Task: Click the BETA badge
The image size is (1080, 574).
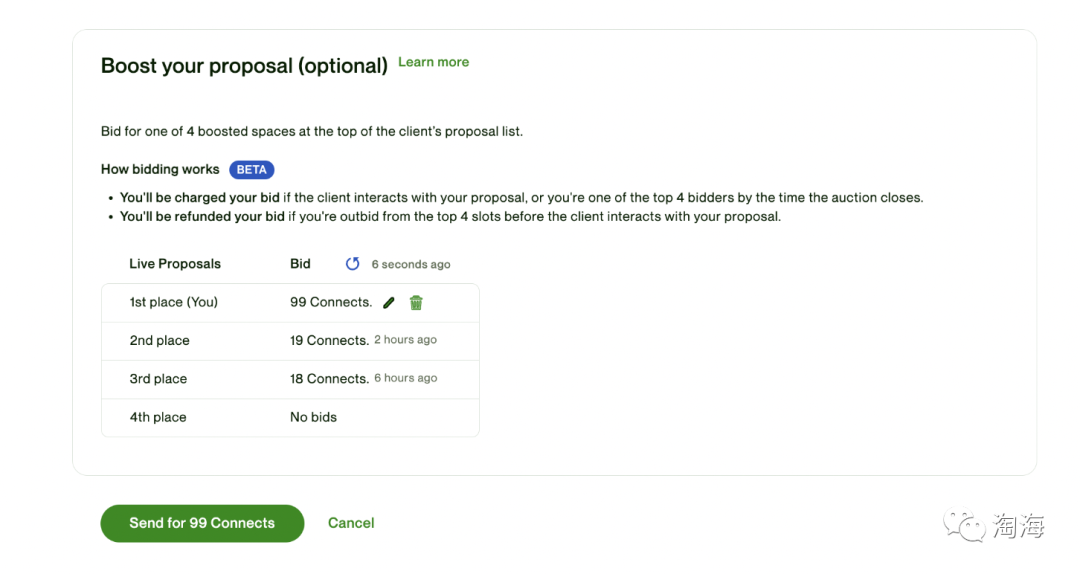Action: click(x=251, y=170)
